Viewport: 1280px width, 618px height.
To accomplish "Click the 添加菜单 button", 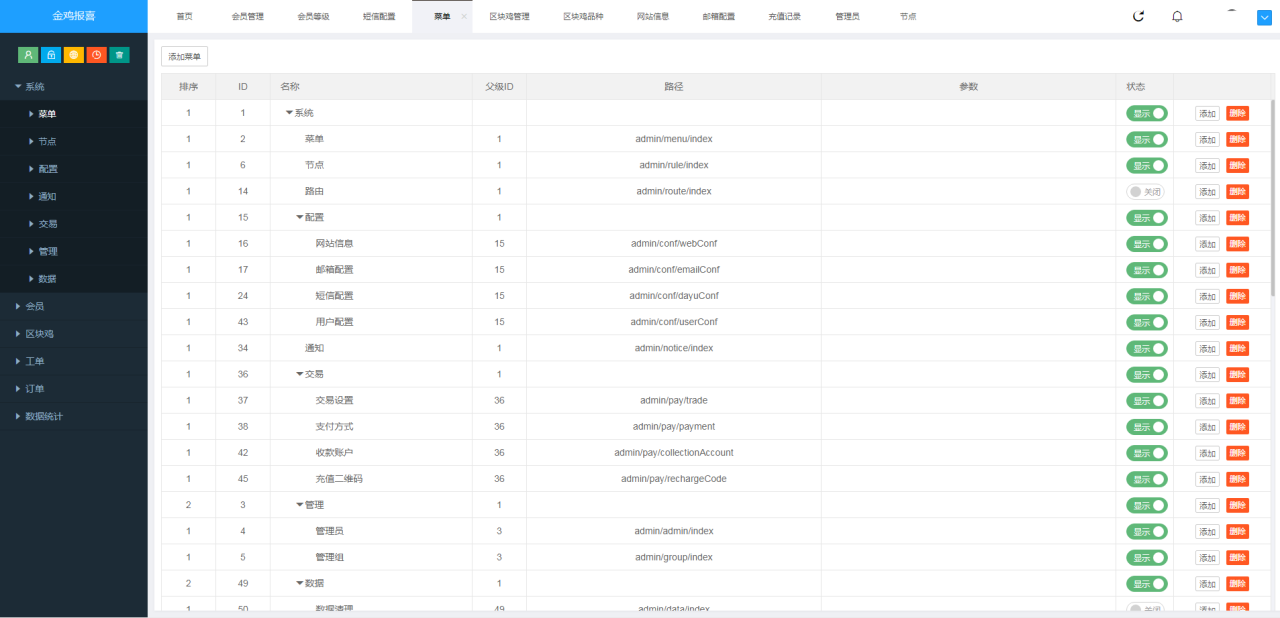I will coord(184,57).
